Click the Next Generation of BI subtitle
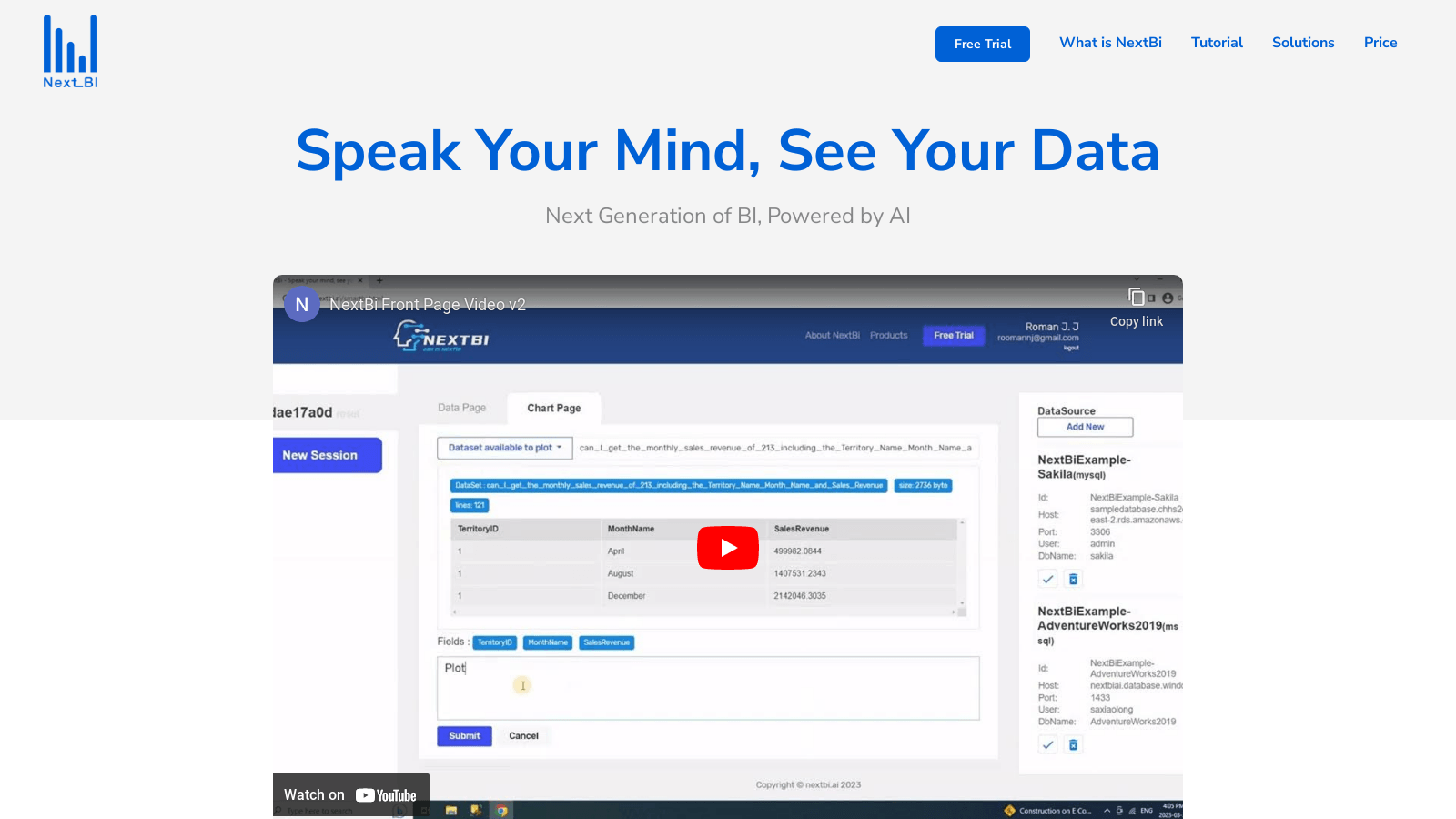This screenshot has width=1456, height=819. coord(728,216)
